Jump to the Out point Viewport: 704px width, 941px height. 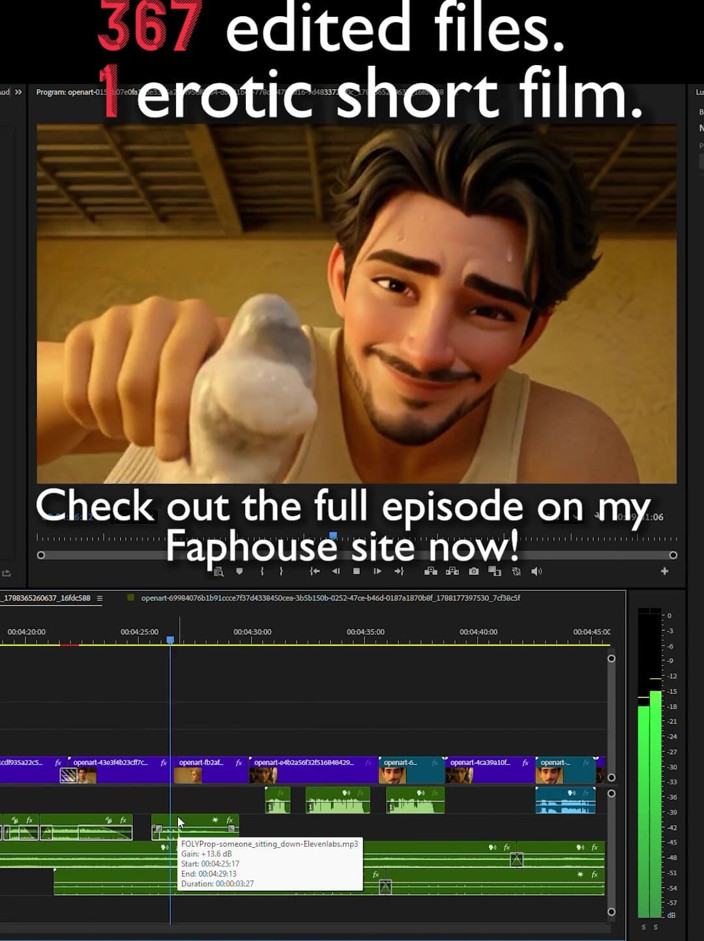[399, 571]
